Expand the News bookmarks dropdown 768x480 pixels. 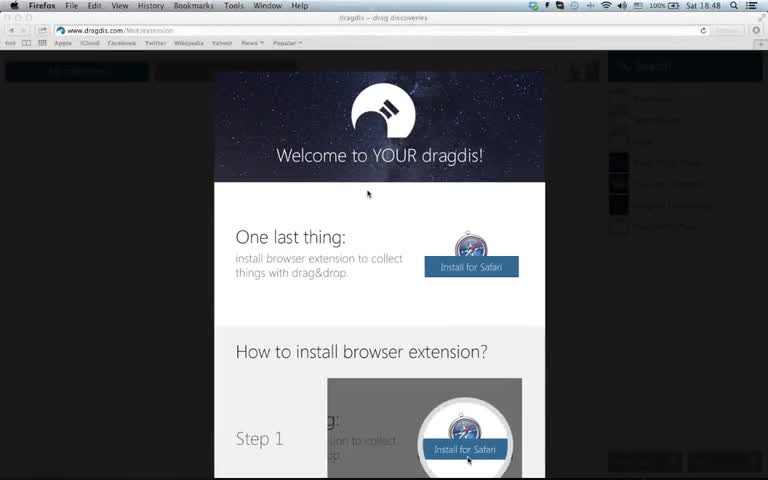pos(252,43)
